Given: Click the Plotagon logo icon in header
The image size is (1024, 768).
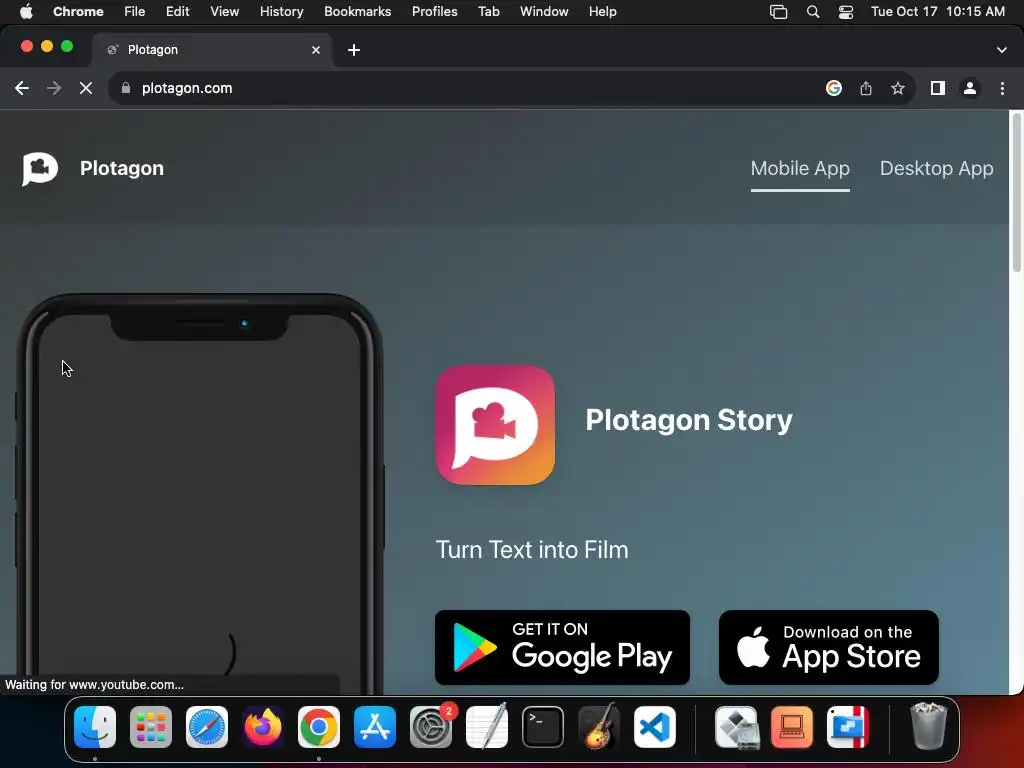Looking at the screenshot, I should [x=40, y=168].
